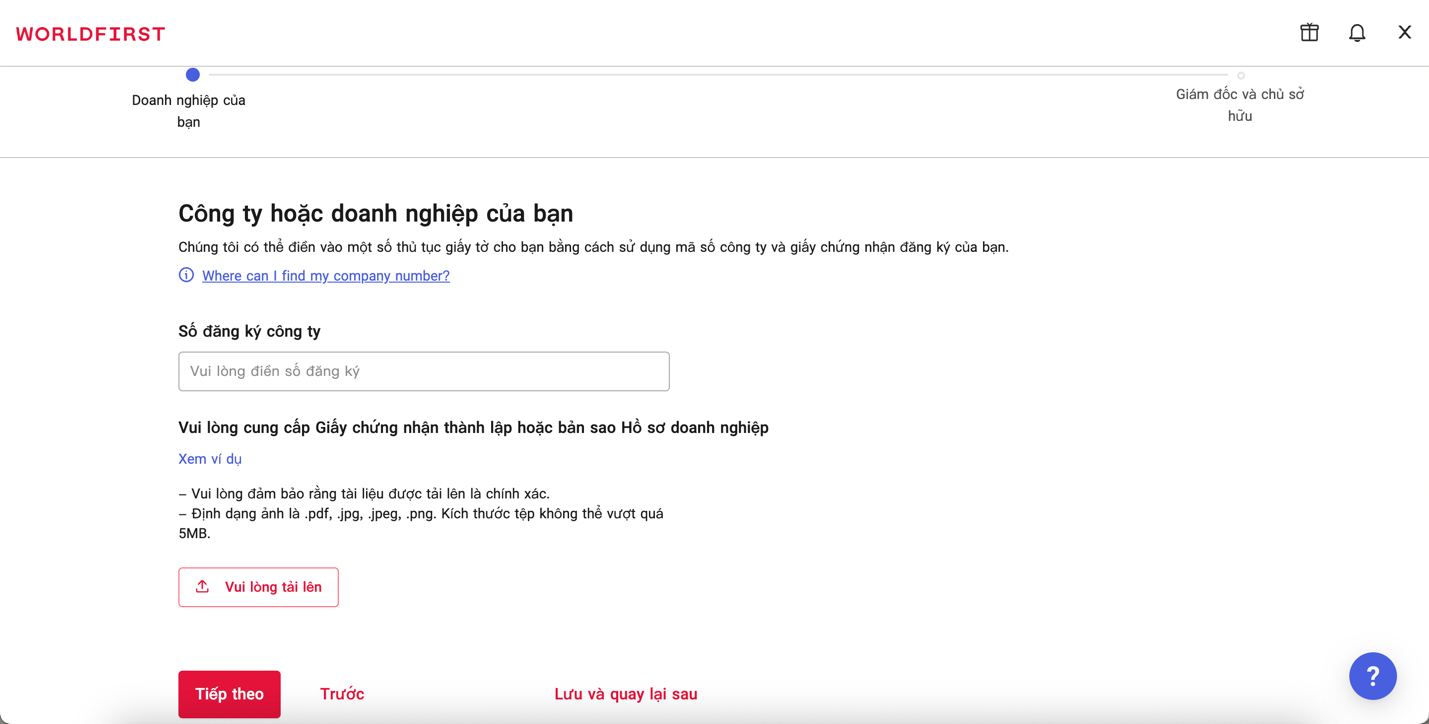
Task: Click the "Số đăng ký công ty" field label
Action: coord(249,331)
